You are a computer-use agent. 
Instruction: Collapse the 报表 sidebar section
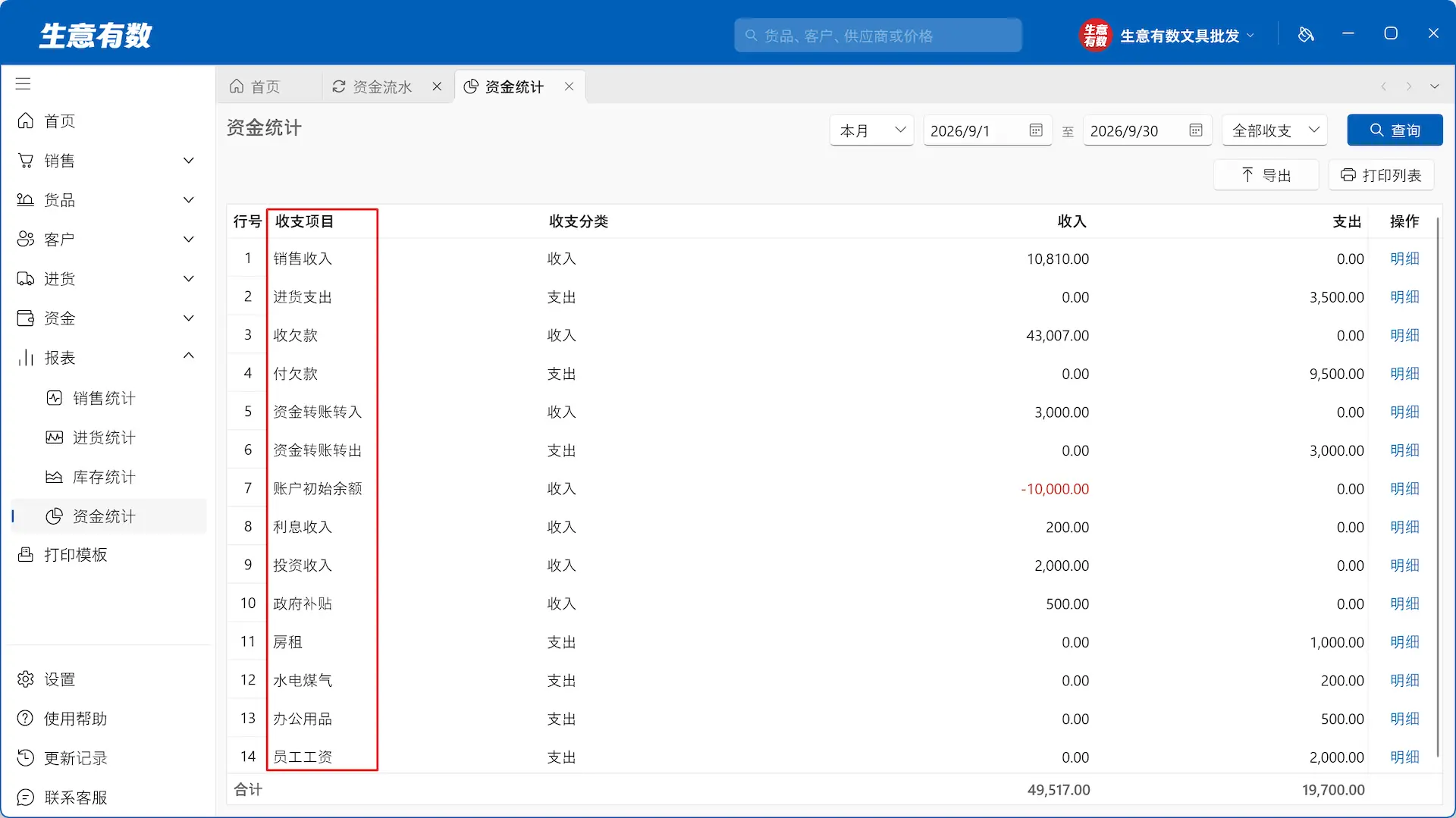point(189,356)
